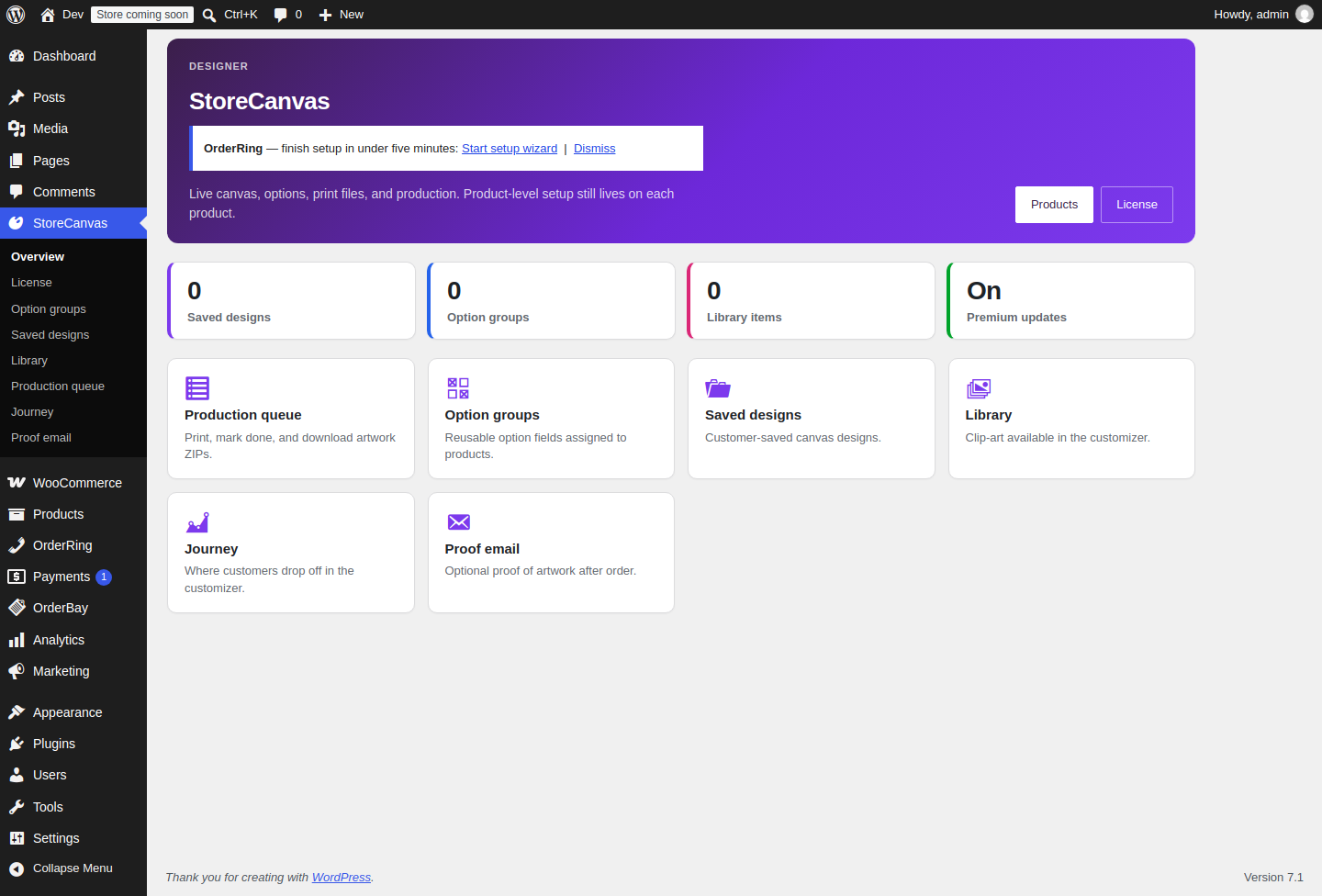Click the Journey chart icon on card
This screenshot has height=896, width=1322.
[197, 522]
